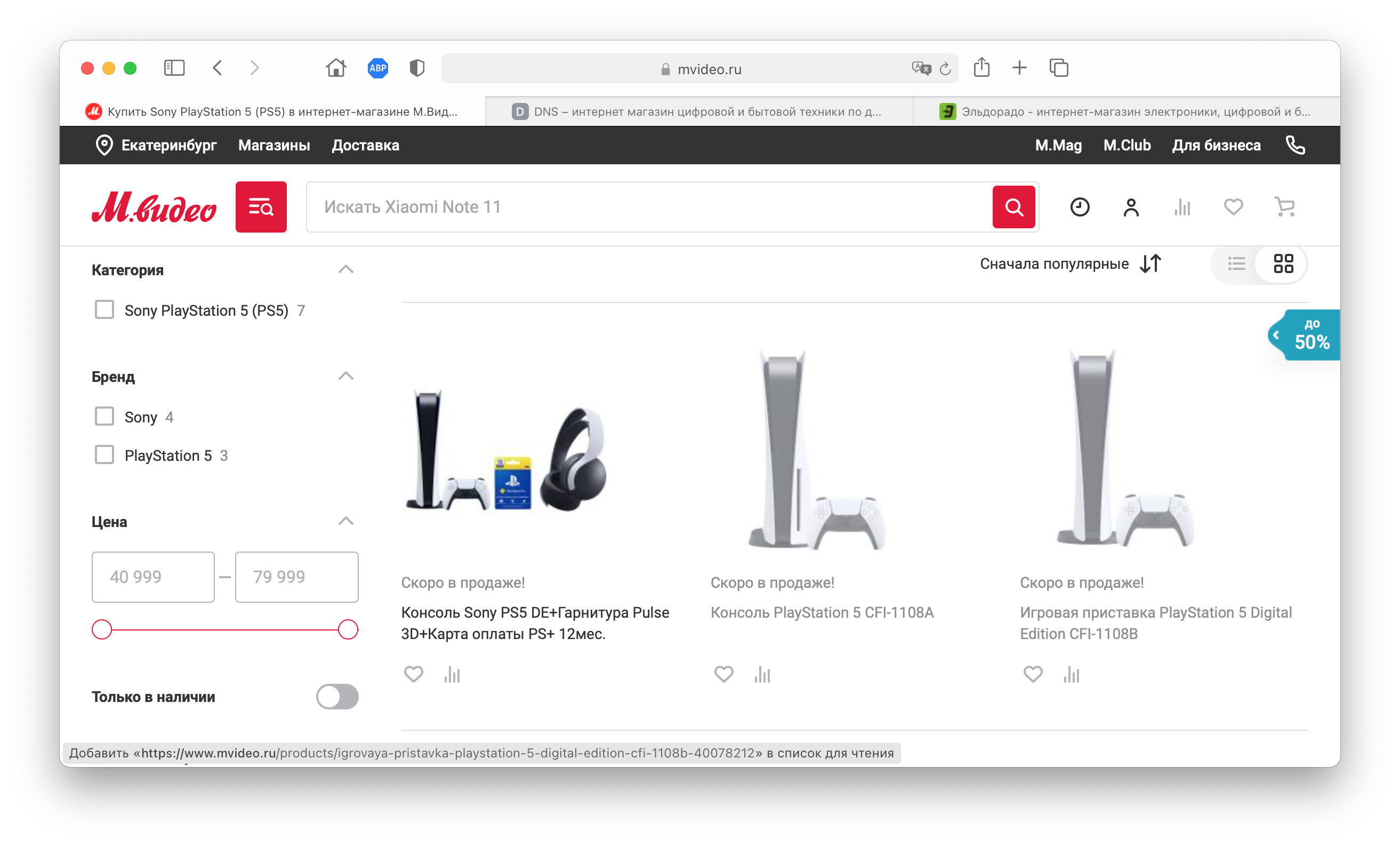The image size is (1400, 846).
Task: Focus the maximum price field 79 999
Action: click(296, 577)
